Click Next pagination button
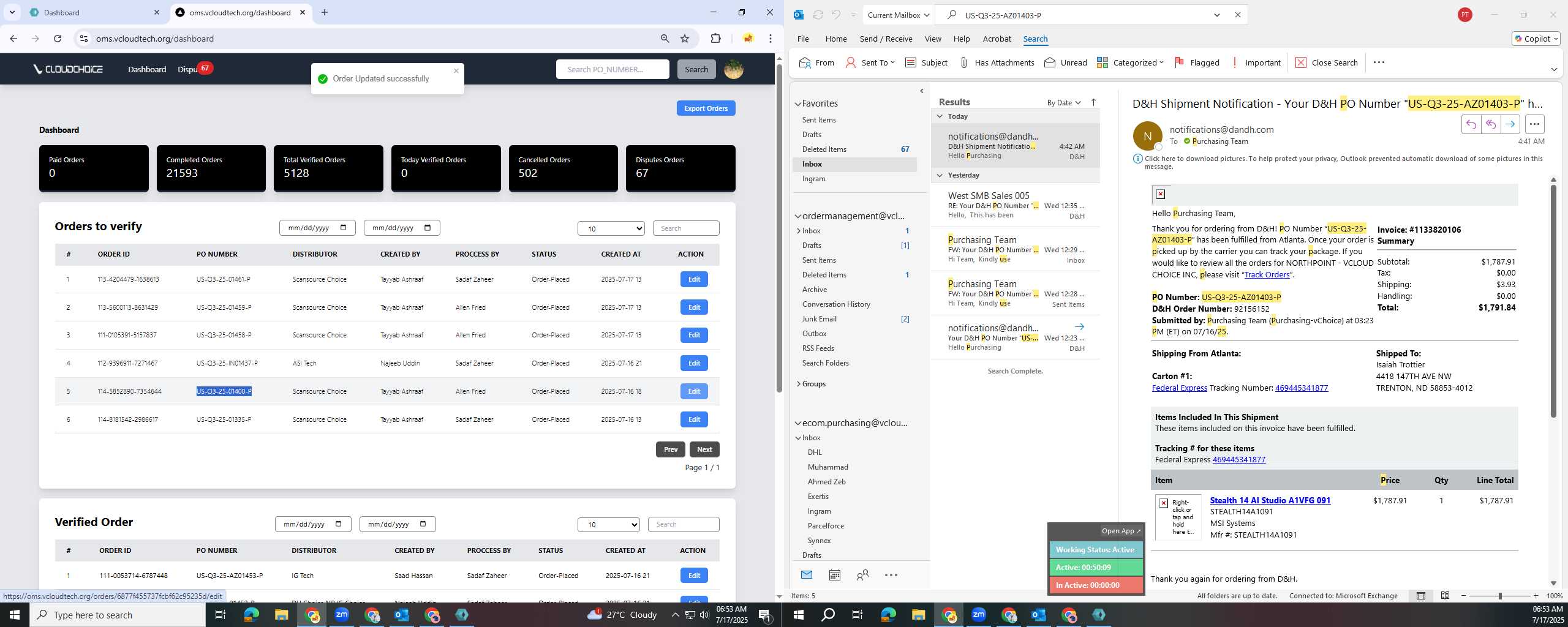The height and width of the screenshot is (627, 1568). pyautogui.click(x=704, y=449)
